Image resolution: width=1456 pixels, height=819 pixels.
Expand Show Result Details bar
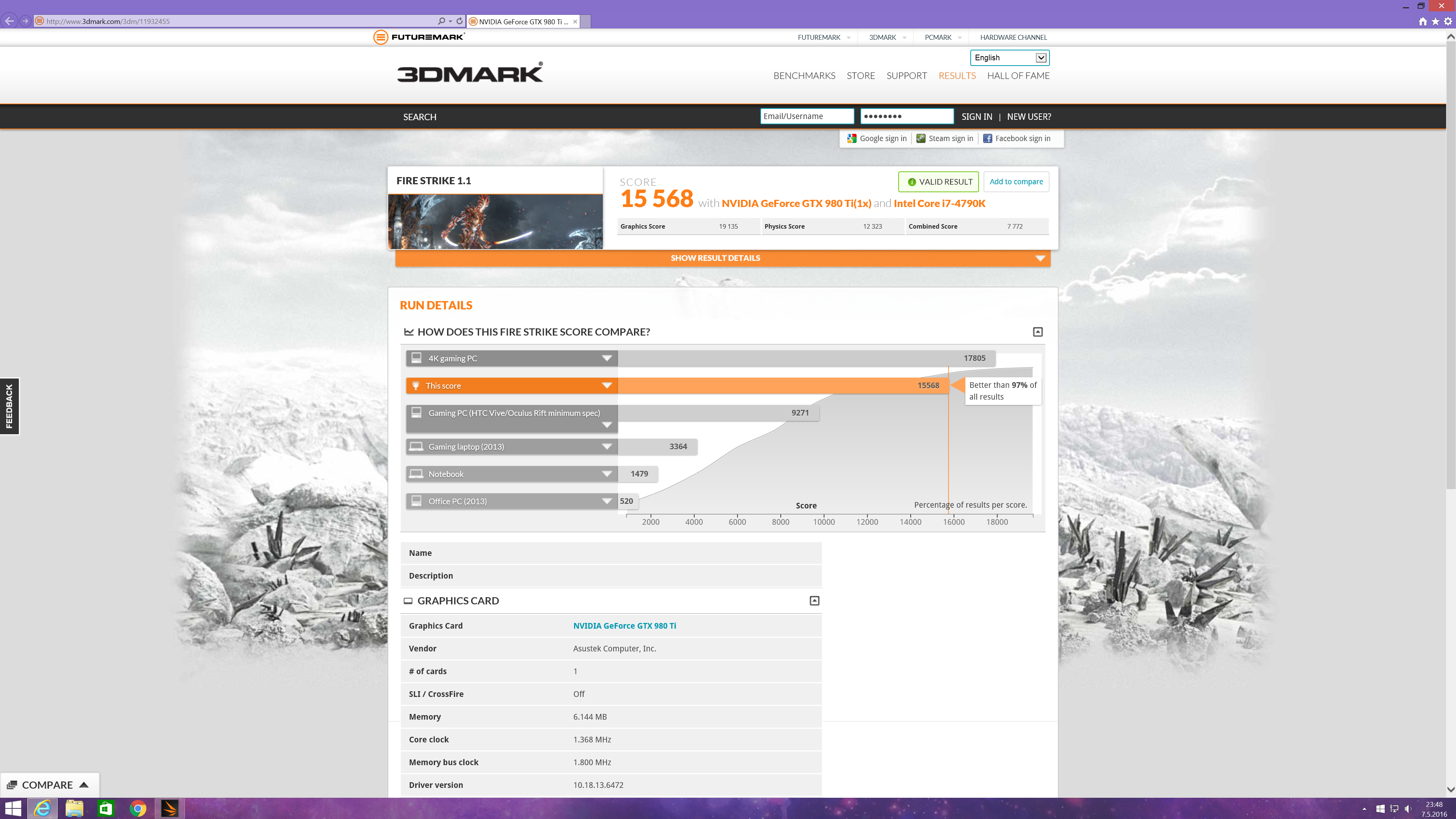pyautogui.click(x=722, y=258)
